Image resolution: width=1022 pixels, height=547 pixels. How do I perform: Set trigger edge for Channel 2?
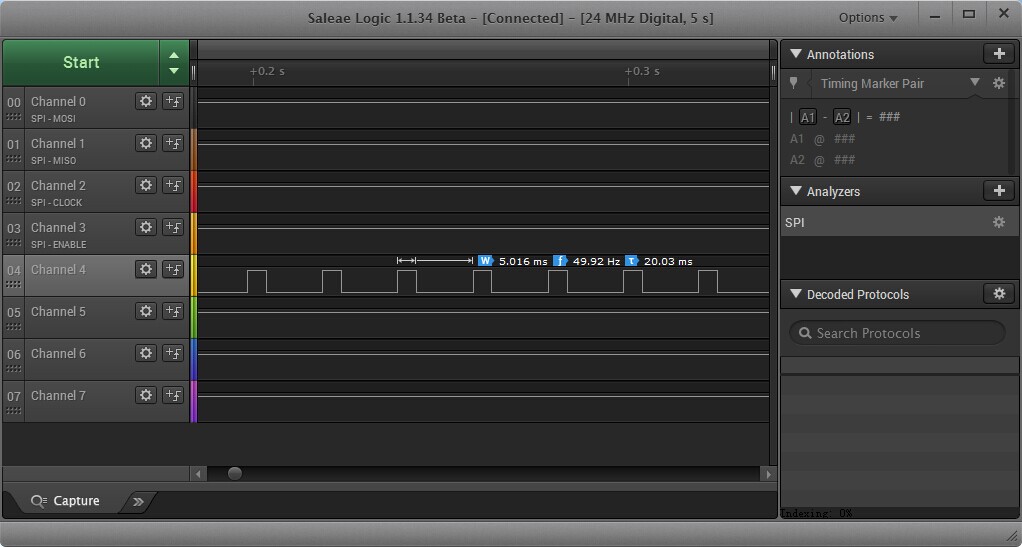[x=173, y=185]
